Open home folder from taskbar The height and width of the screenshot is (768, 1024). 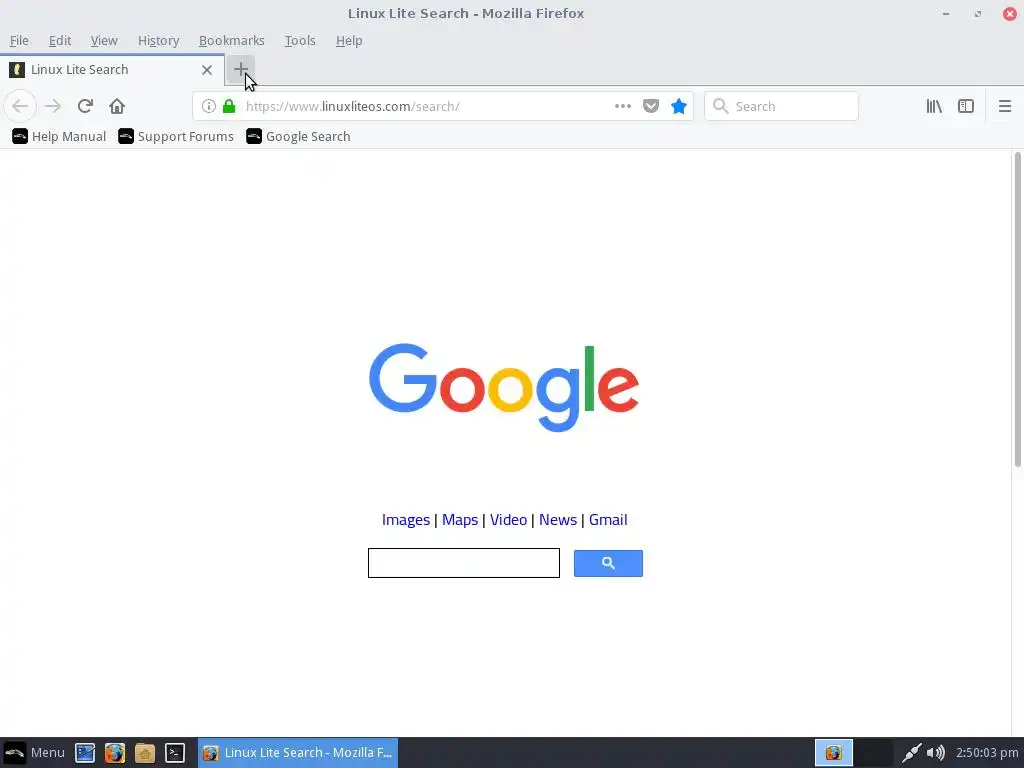(x=145, y=753)
